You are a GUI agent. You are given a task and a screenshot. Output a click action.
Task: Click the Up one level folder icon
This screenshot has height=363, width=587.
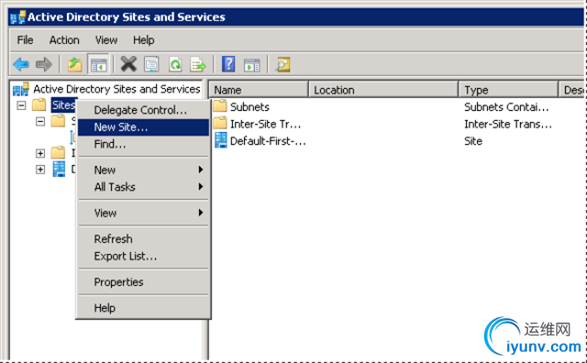[x=75, y=64]
